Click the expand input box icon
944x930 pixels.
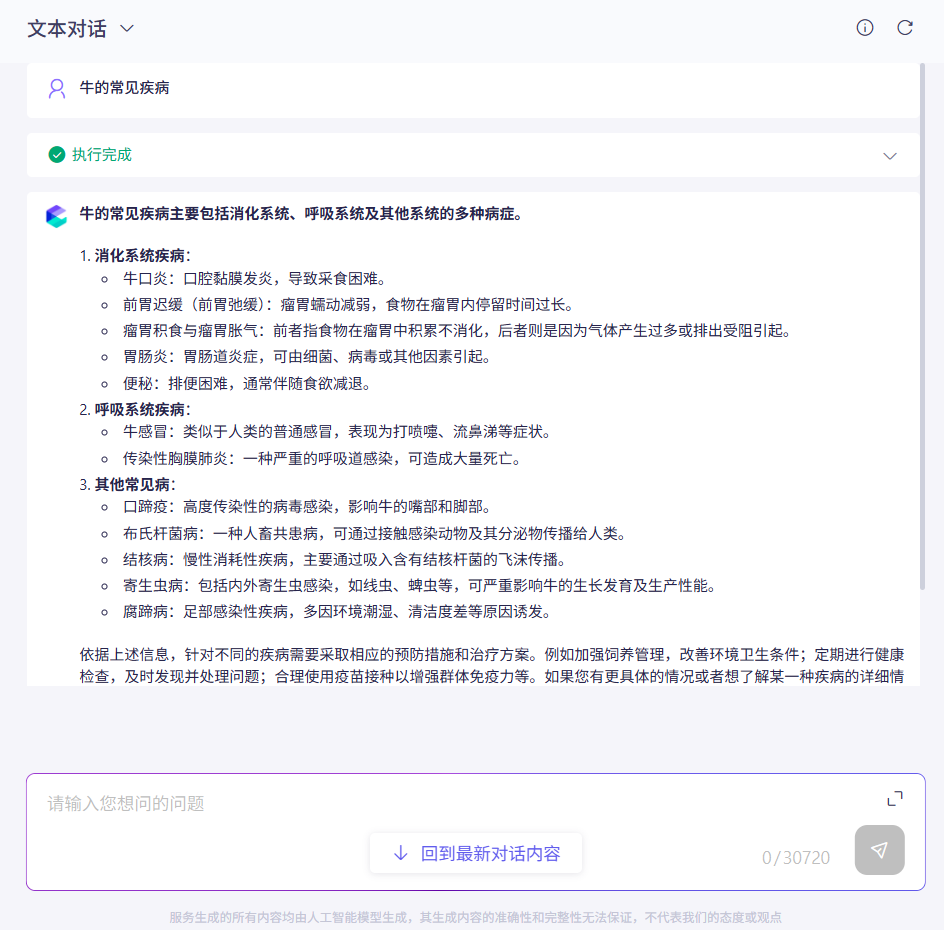[895, 799]
